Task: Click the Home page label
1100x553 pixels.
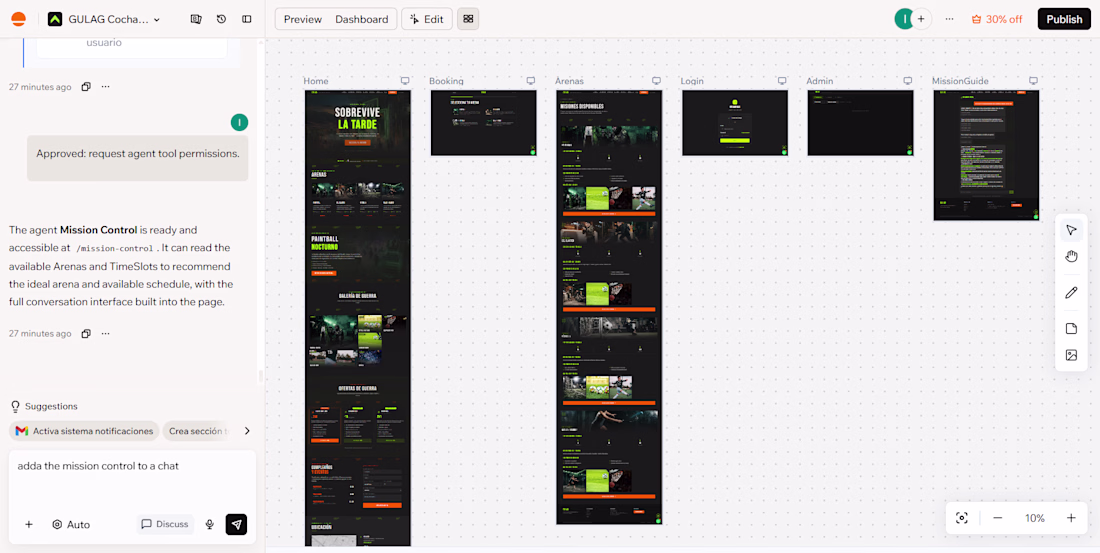Action: 316,81
